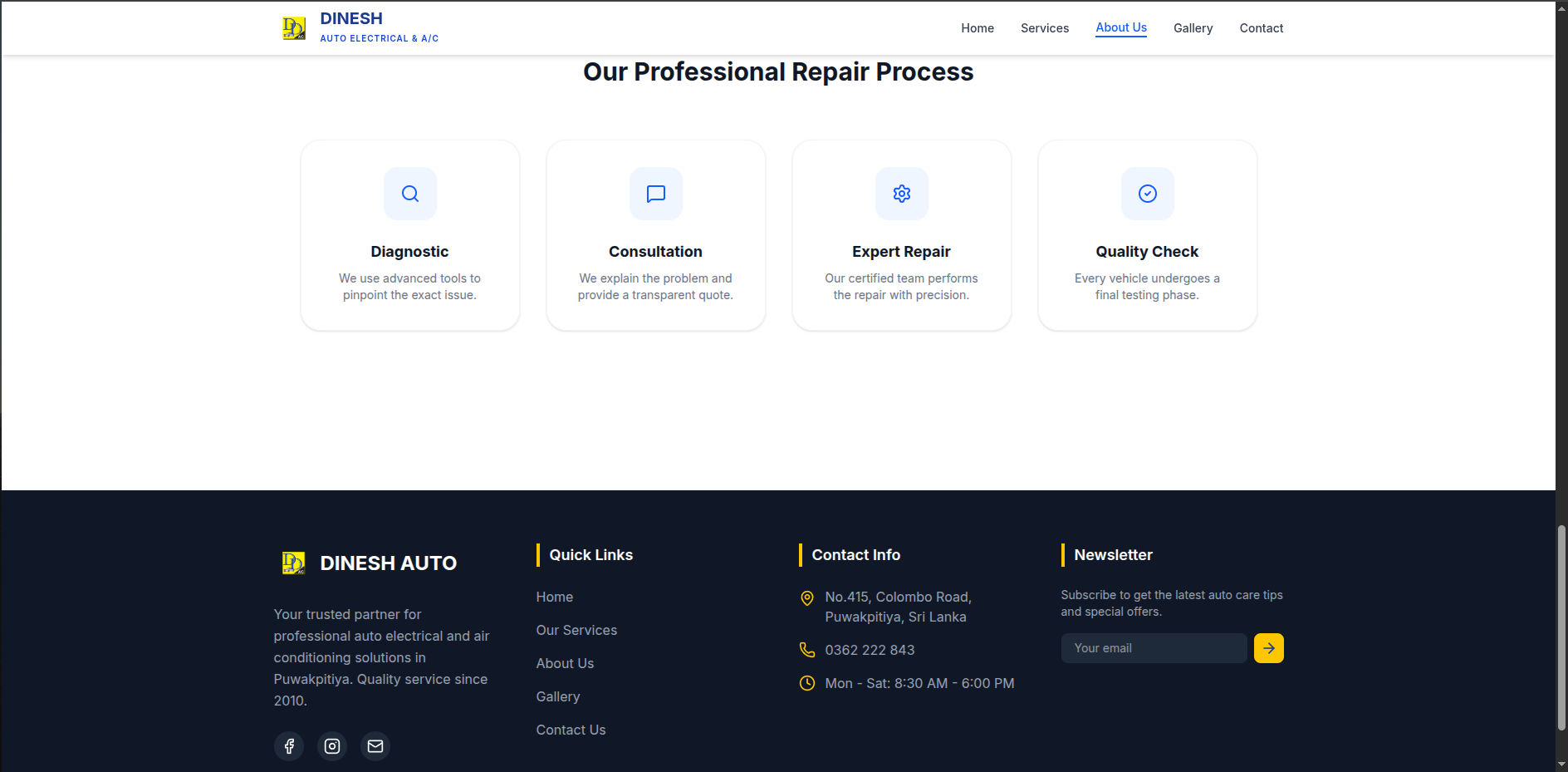The height and width of the screenshot is (772, 1568).
Task: Click 'Your trusted partner' footer description
Action: (382, 657)
